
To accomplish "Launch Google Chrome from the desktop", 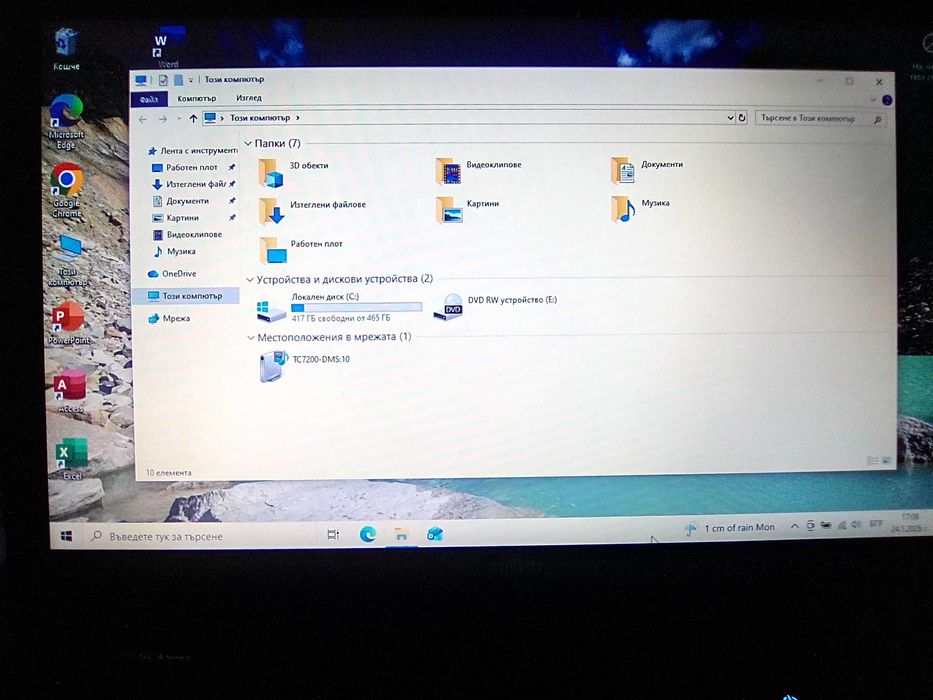I will coord(67,190).
